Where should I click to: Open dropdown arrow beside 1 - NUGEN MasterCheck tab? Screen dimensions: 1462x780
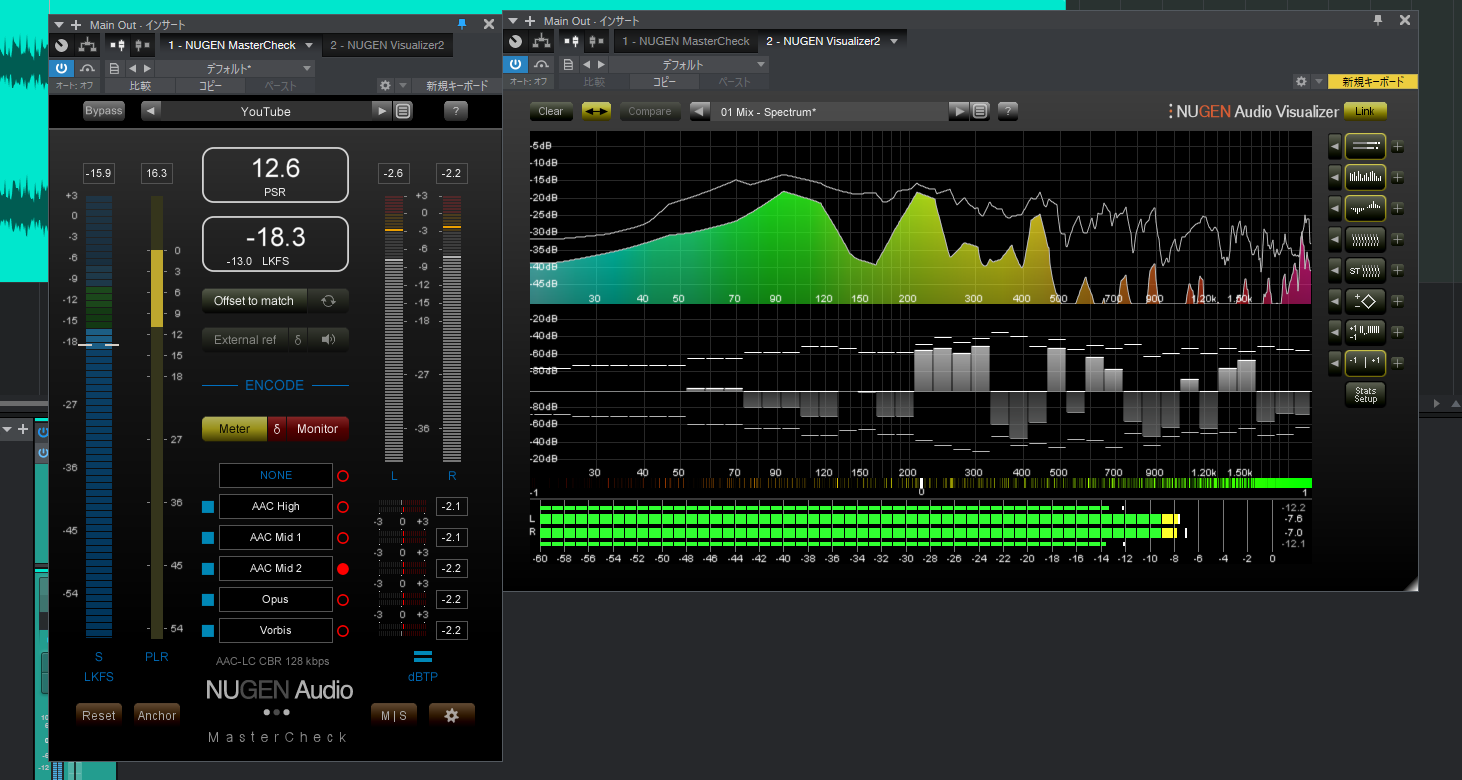[x=309, y=45]
